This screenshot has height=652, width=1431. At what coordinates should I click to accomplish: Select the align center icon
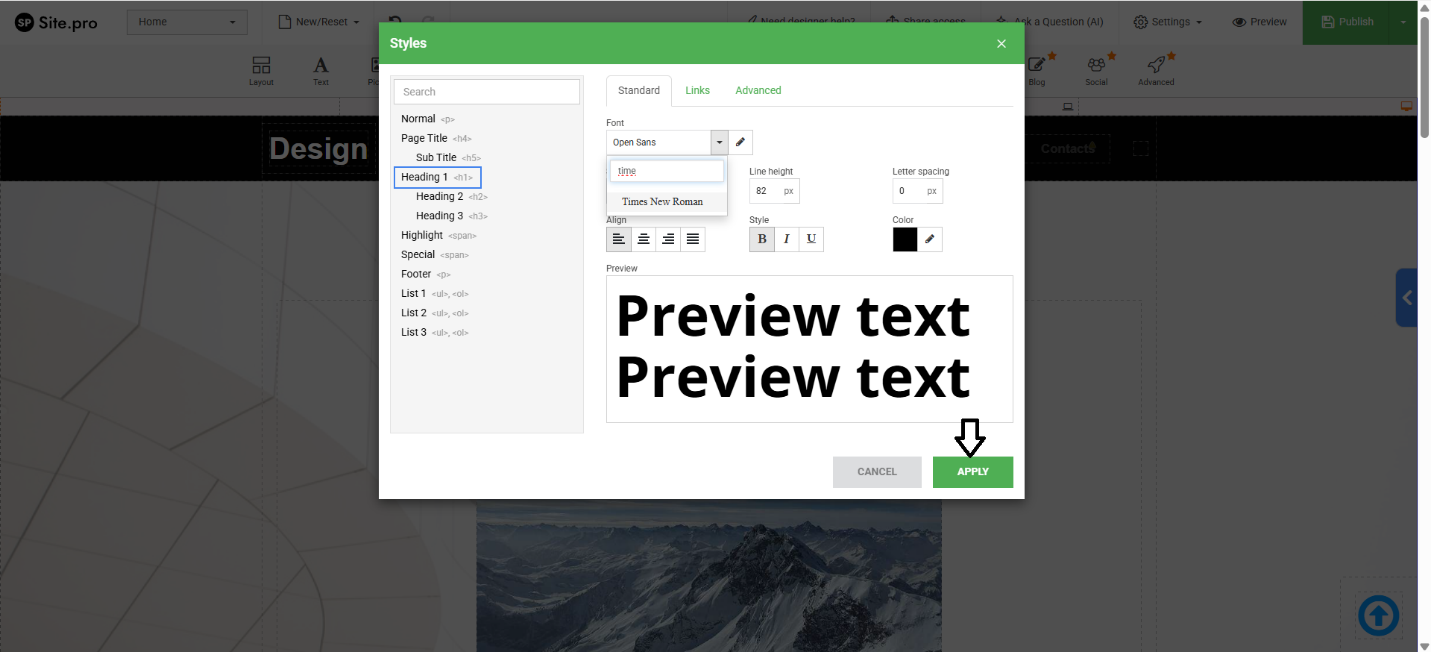(x=644, y=239)
